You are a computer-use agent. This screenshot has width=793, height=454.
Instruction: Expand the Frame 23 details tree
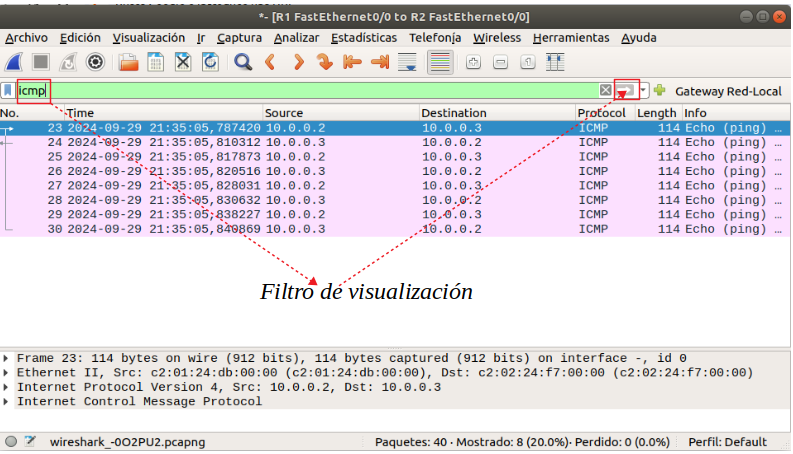pos(6,358)
